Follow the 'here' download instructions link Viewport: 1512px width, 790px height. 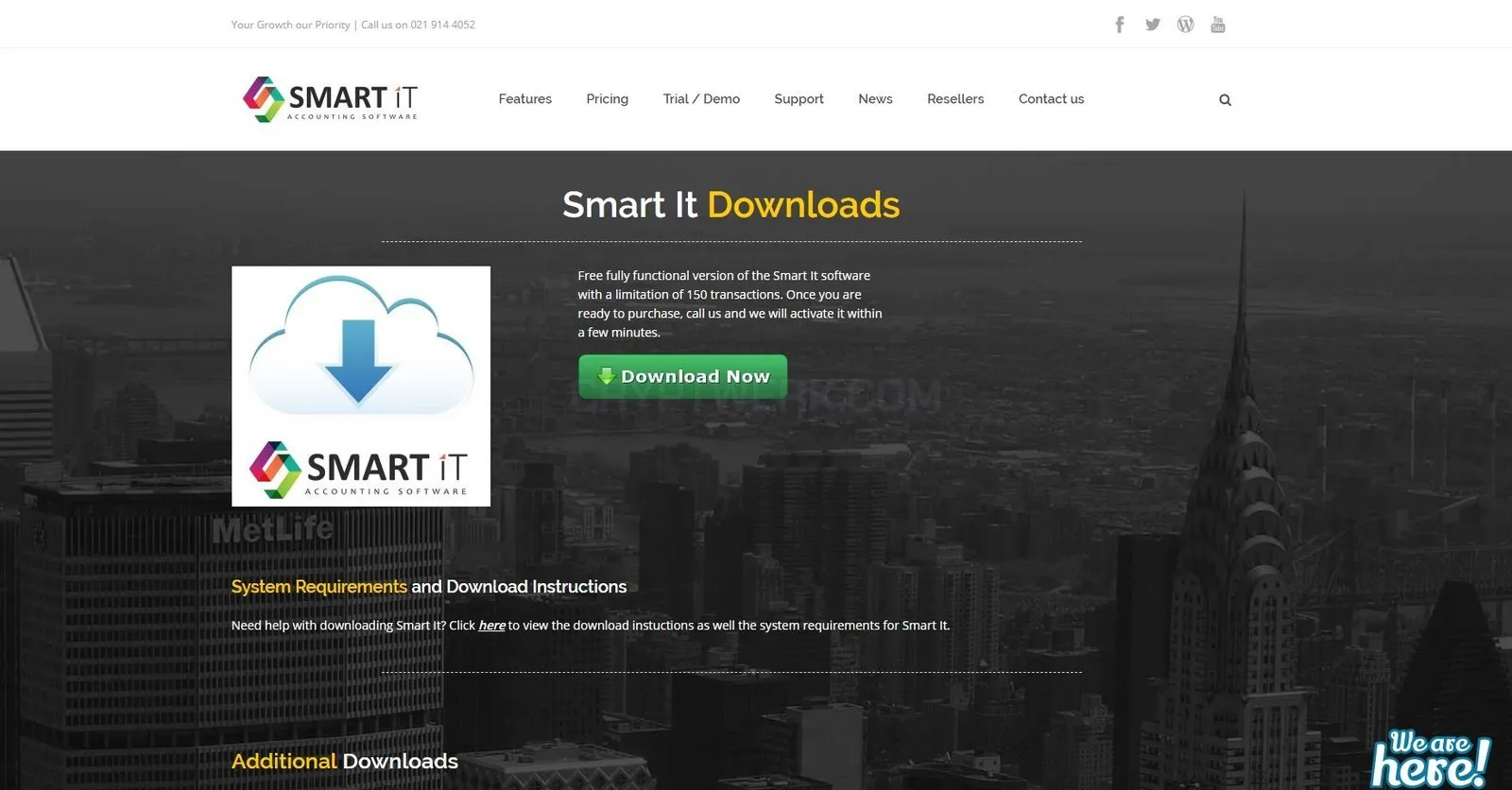(491, 626)
